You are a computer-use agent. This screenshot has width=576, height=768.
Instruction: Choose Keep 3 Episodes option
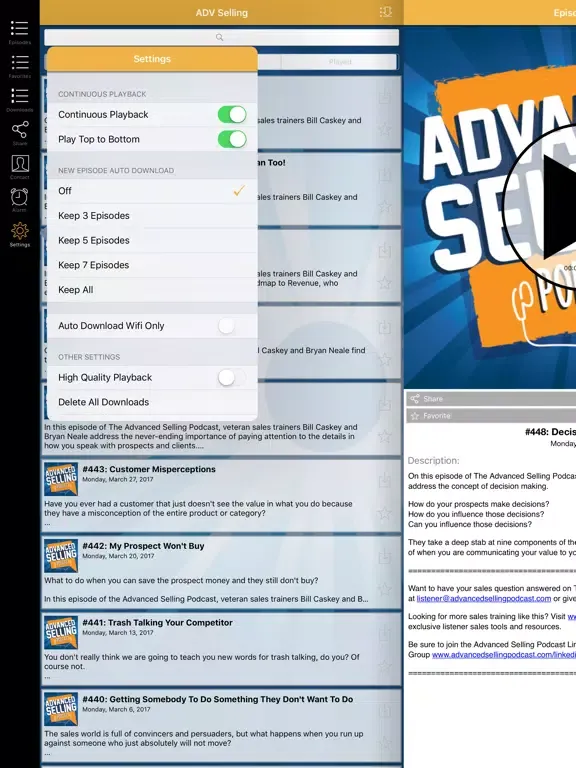[152, 216]
